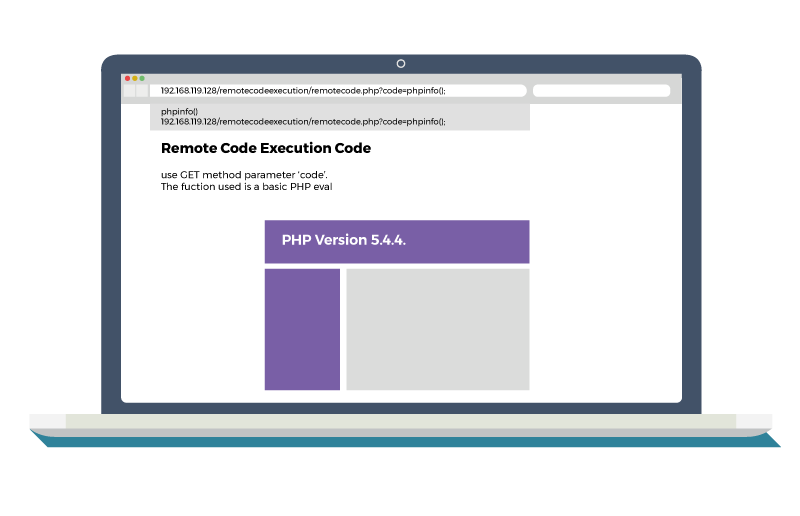
Task: Click the red close window dot
Action: (128, 79)
